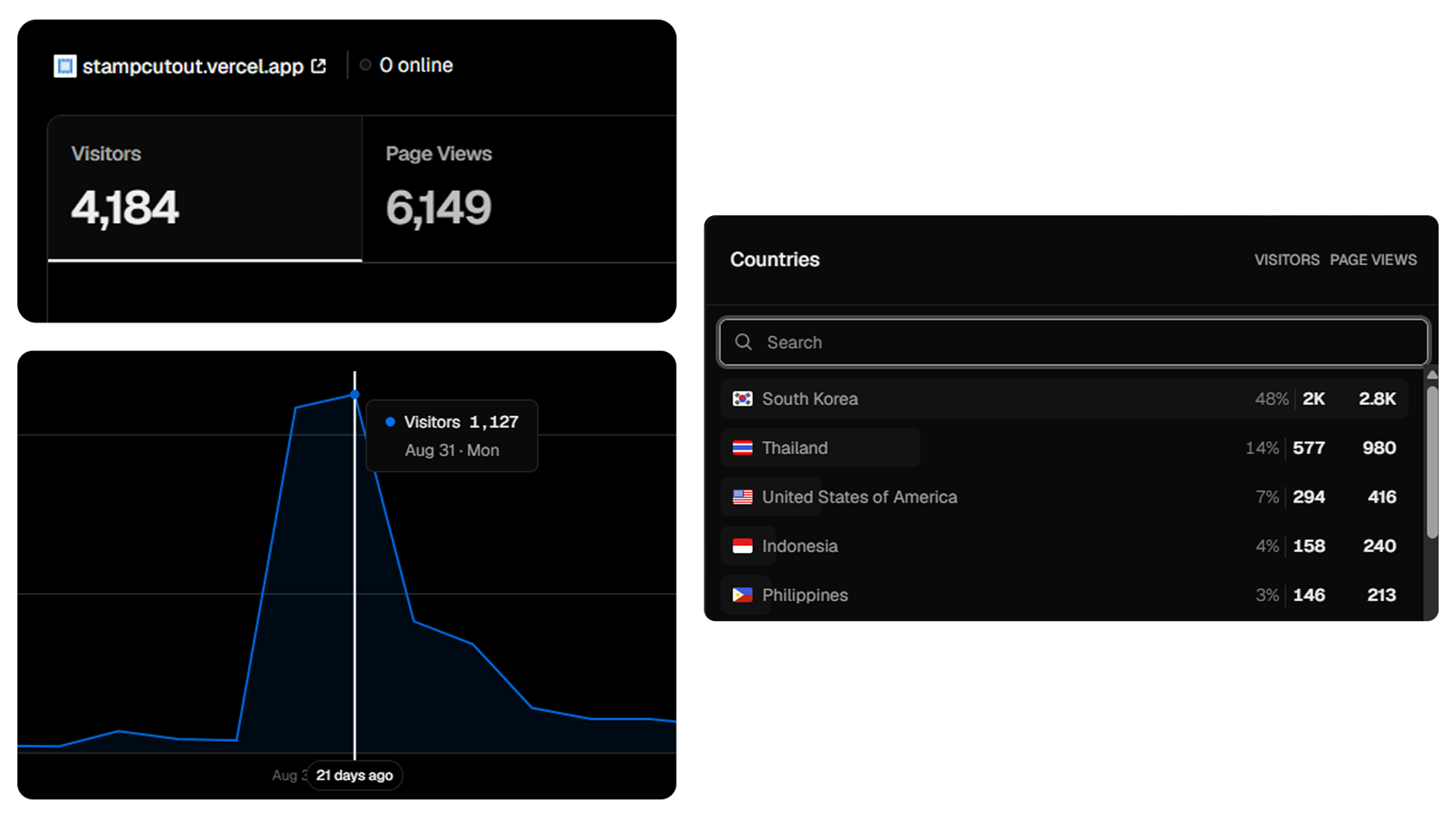The width and height of the screenshot is (1456, 819).
Task: Select the Page Views metric tab
Action: pyautogui.click(x=519, y=188)
